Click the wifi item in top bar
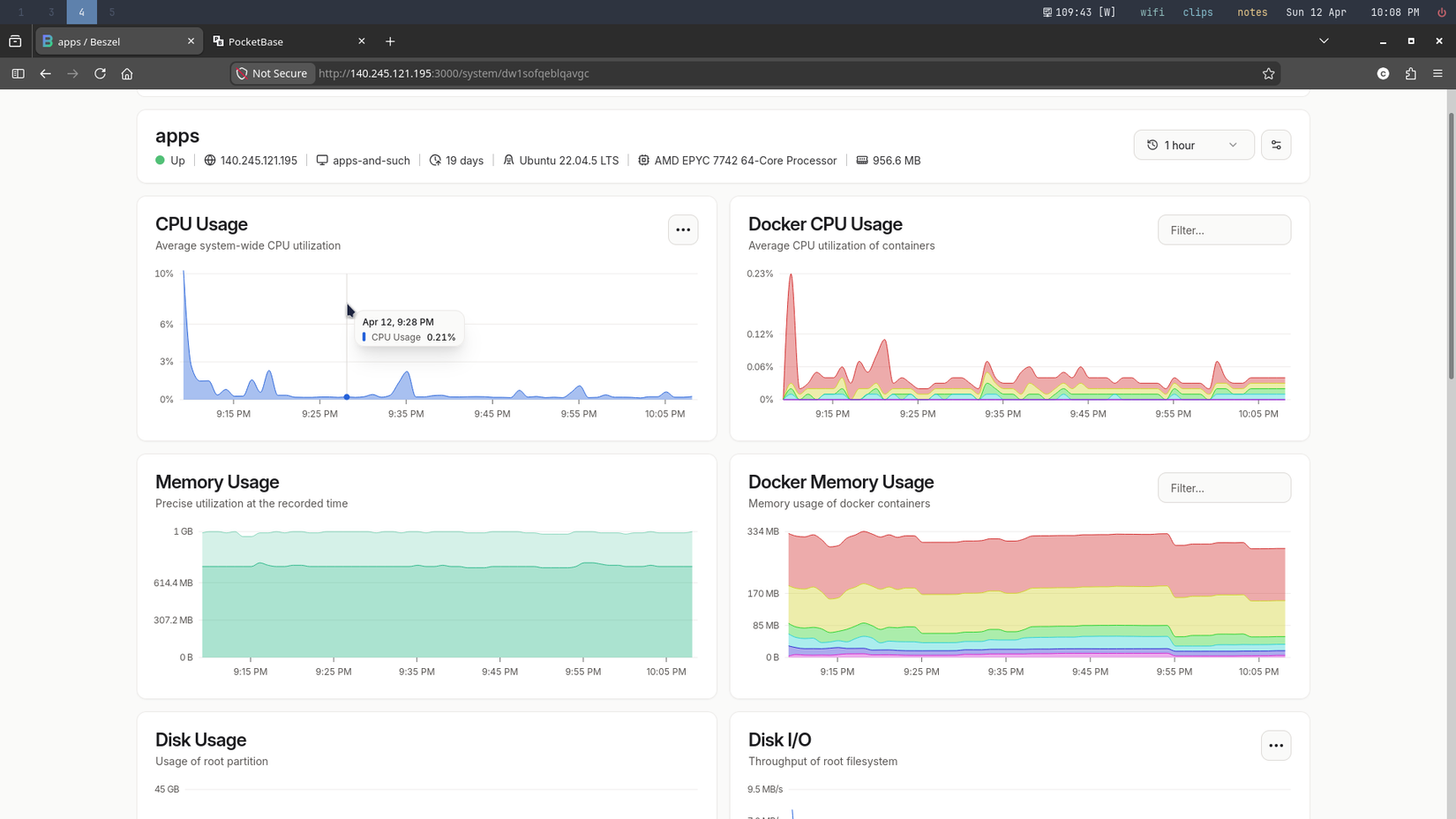This screenshot has height=819, width=1456. click(1152, 12)
